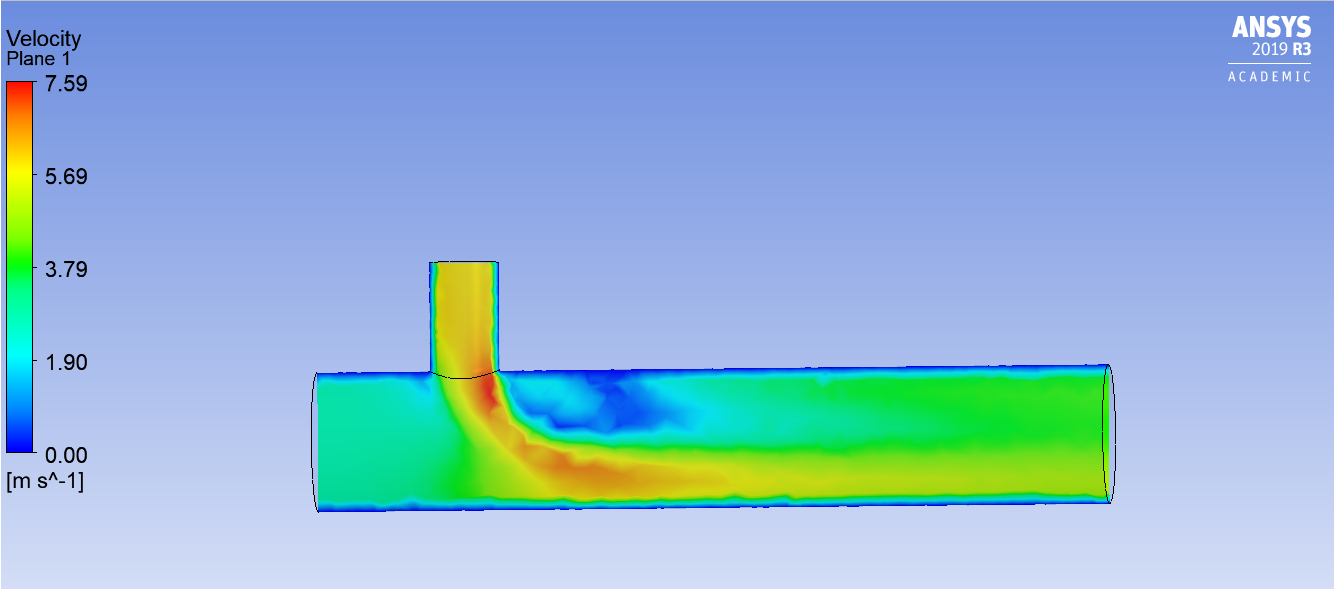This screenshot has height=589, width=1334.
Task: Click the red top of the color bar
Action: [19, 90]
